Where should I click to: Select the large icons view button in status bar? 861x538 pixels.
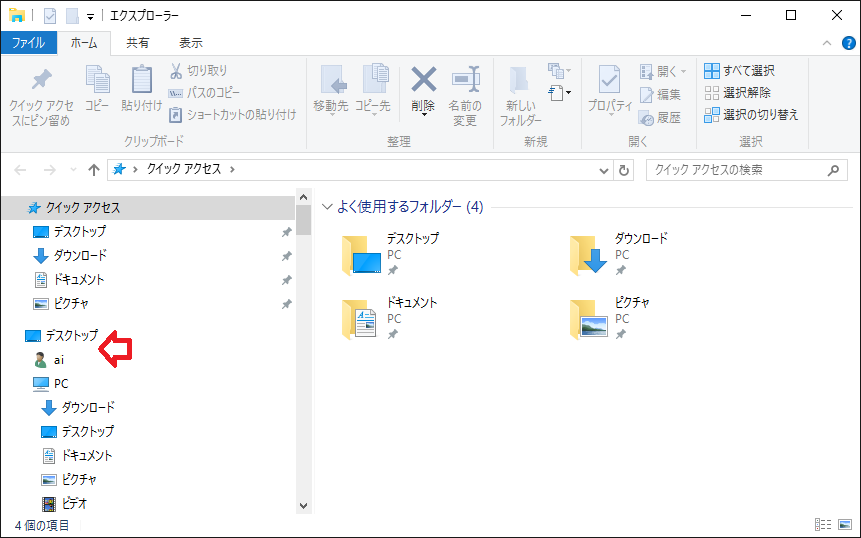(843, 525)
